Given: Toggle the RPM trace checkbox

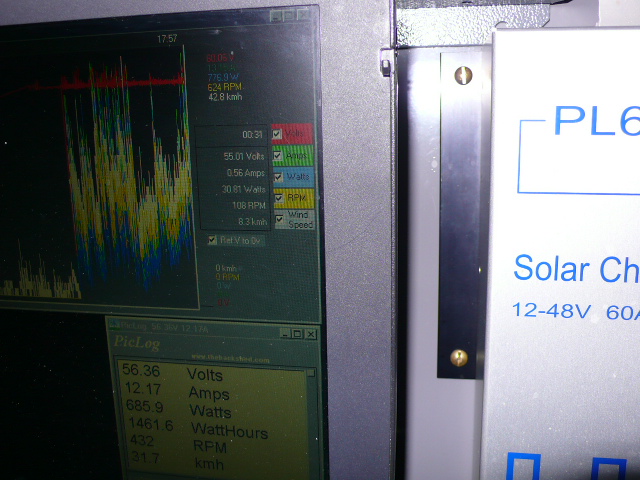Looking at the screenshot, I should coord(278,198).
